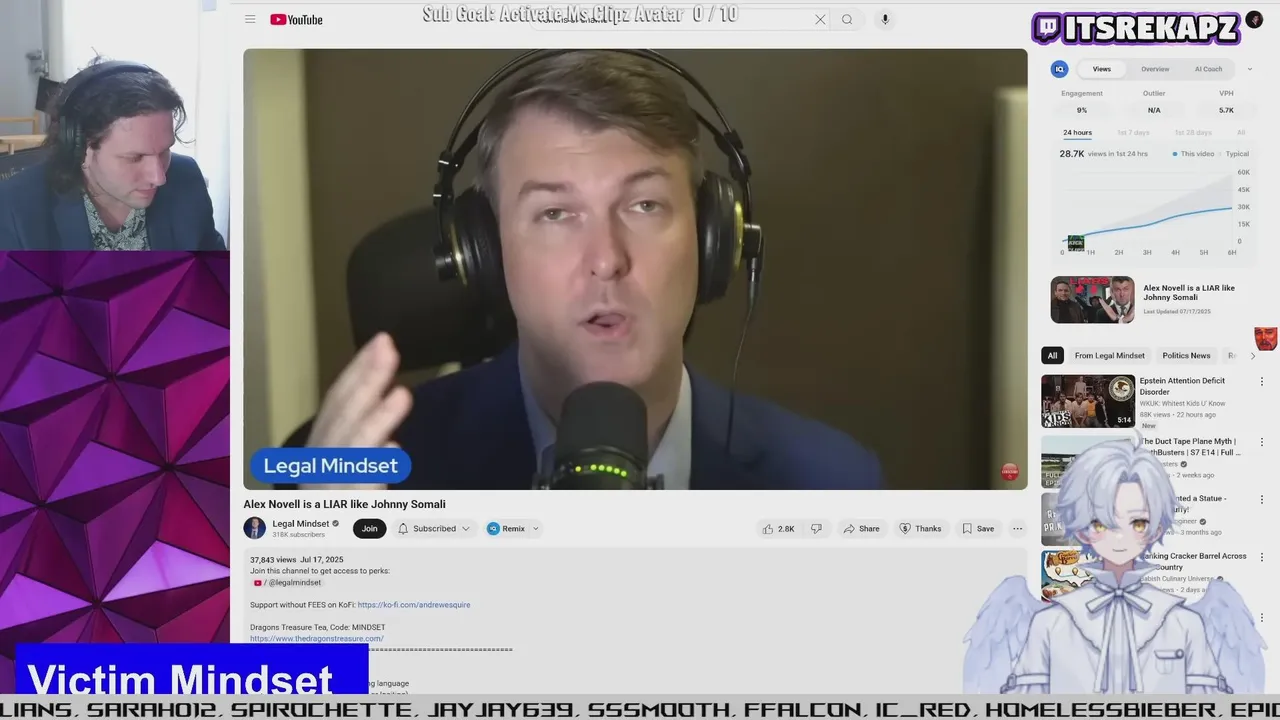This screenshot has height=720, width=1280.
Task: Open the Legal Mindset channel avatar
Action: pyautogui.click(x=254, y=528)
